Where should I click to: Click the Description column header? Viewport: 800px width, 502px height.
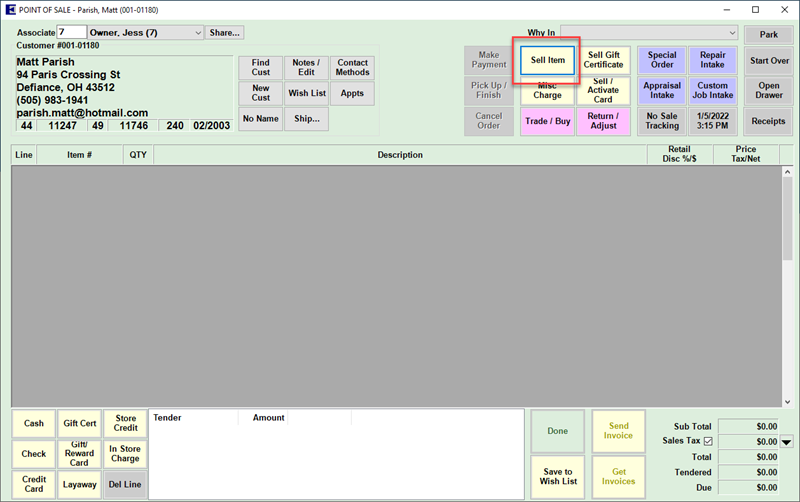(400, 155)
